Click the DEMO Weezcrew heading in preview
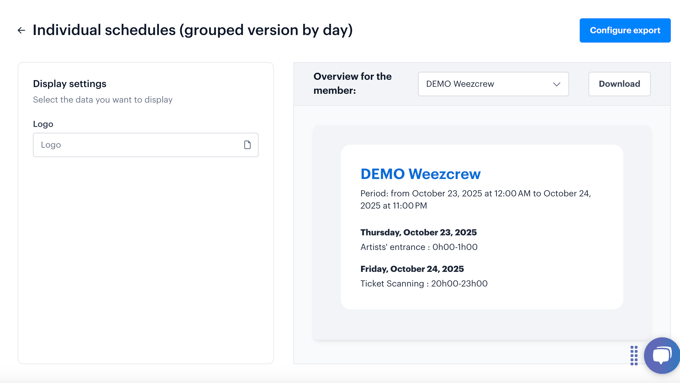This screenshot has height=383, width=680. 421,174
